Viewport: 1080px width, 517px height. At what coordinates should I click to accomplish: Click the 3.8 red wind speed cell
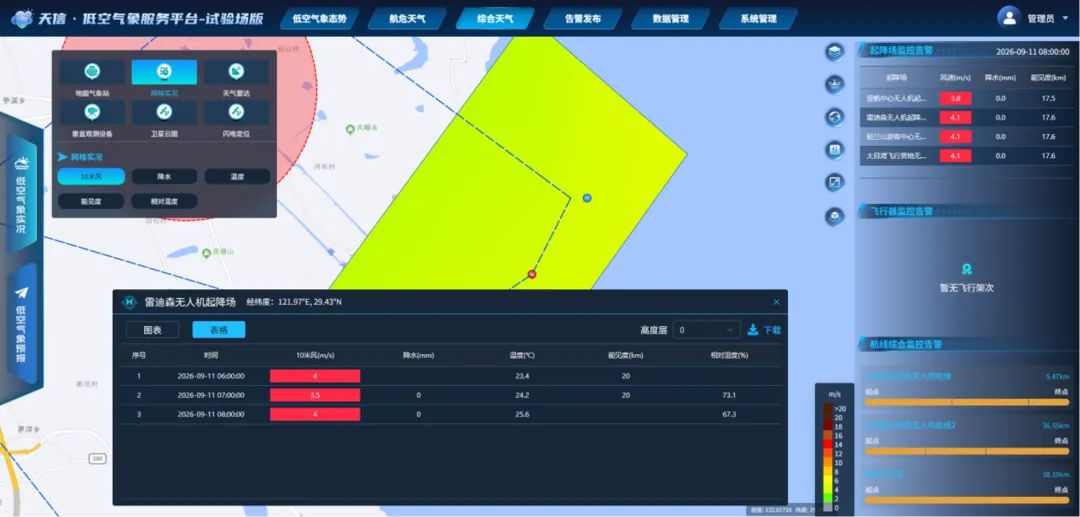[955, 98]
